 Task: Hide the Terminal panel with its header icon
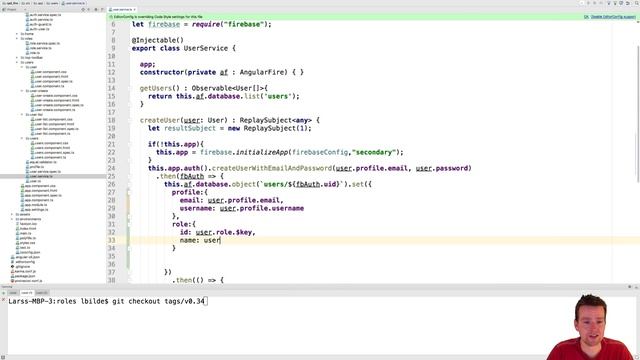636,287
